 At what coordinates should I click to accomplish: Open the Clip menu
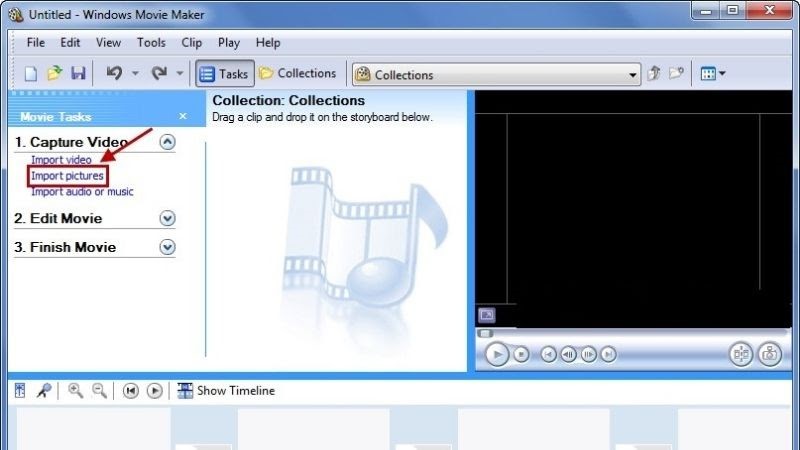pyautogui.click(x=191, y=43)
